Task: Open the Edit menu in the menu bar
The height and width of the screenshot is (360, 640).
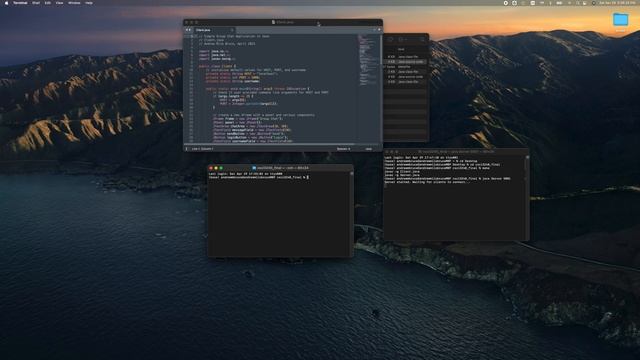Action: pyautogui.click(x=48, y=3)
